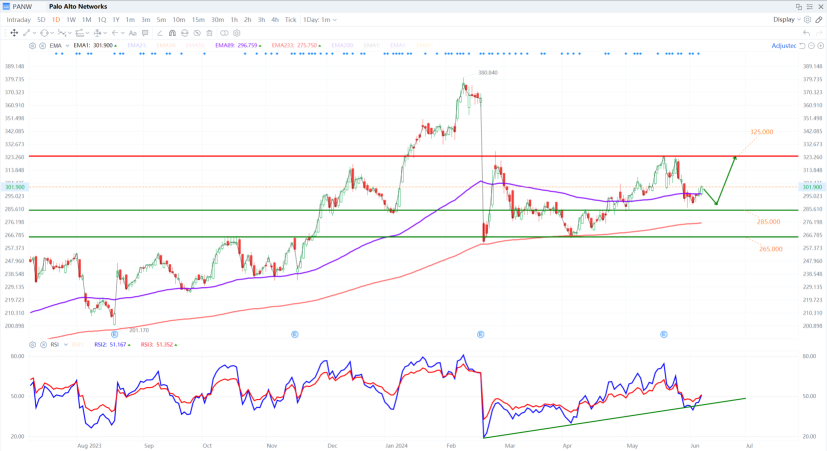Viewport: 827px width, 451px height.
Task: Expand the RSI indicator dropdown
Action: click(66, 344)
